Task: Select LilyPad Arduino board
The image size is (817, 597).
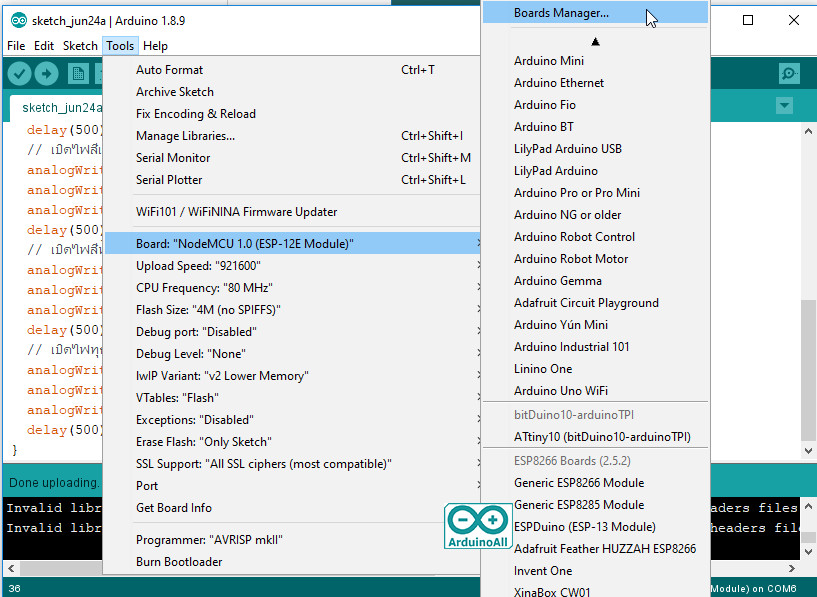Action: 595,171
